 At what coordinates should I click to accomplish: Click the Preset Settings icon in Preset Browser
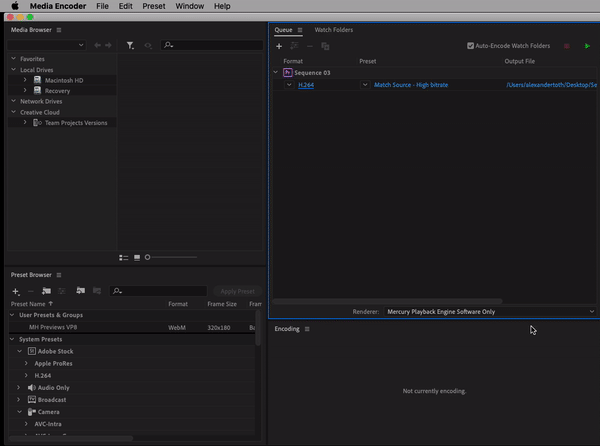[62, 291]
